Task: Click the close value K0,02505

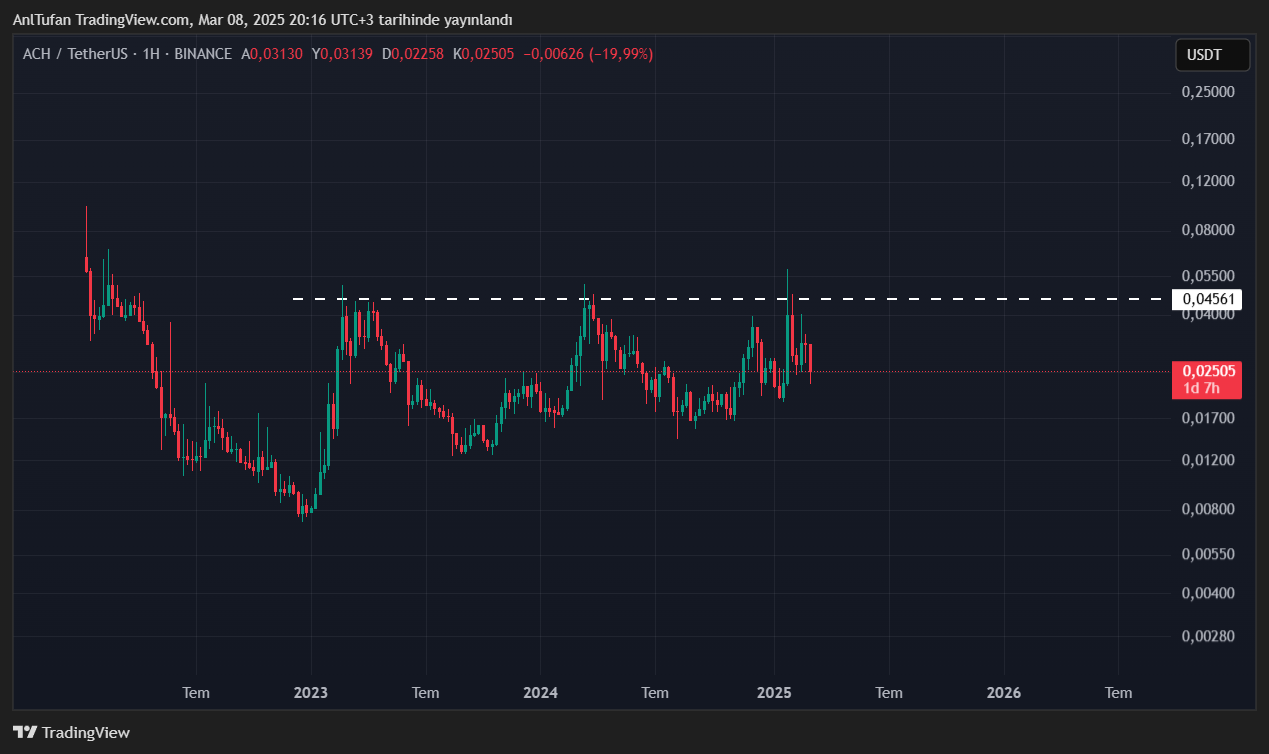Action: click(484, 54)
